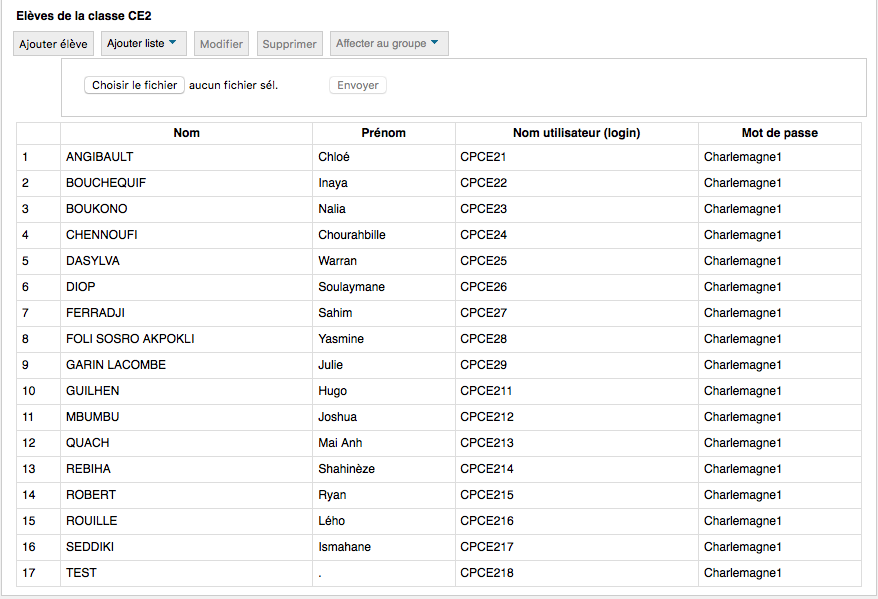The width and height of the screenshot is (878, 599).
Task: Click Choisir le fichier to browse
Action: click(x=134, y=86)
